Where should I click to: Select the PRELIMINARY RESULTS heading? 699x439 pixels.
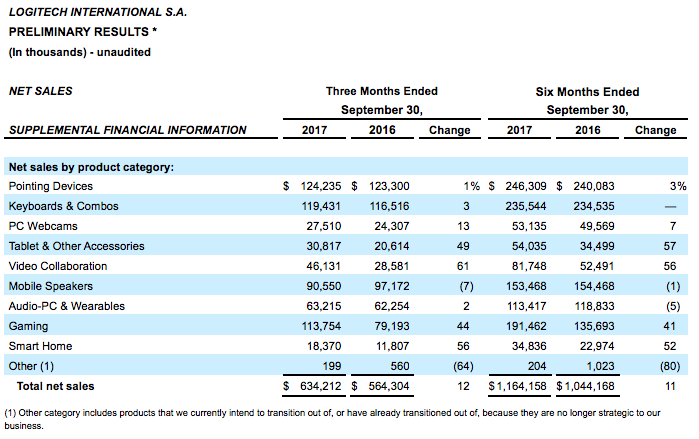coord(83,32)
